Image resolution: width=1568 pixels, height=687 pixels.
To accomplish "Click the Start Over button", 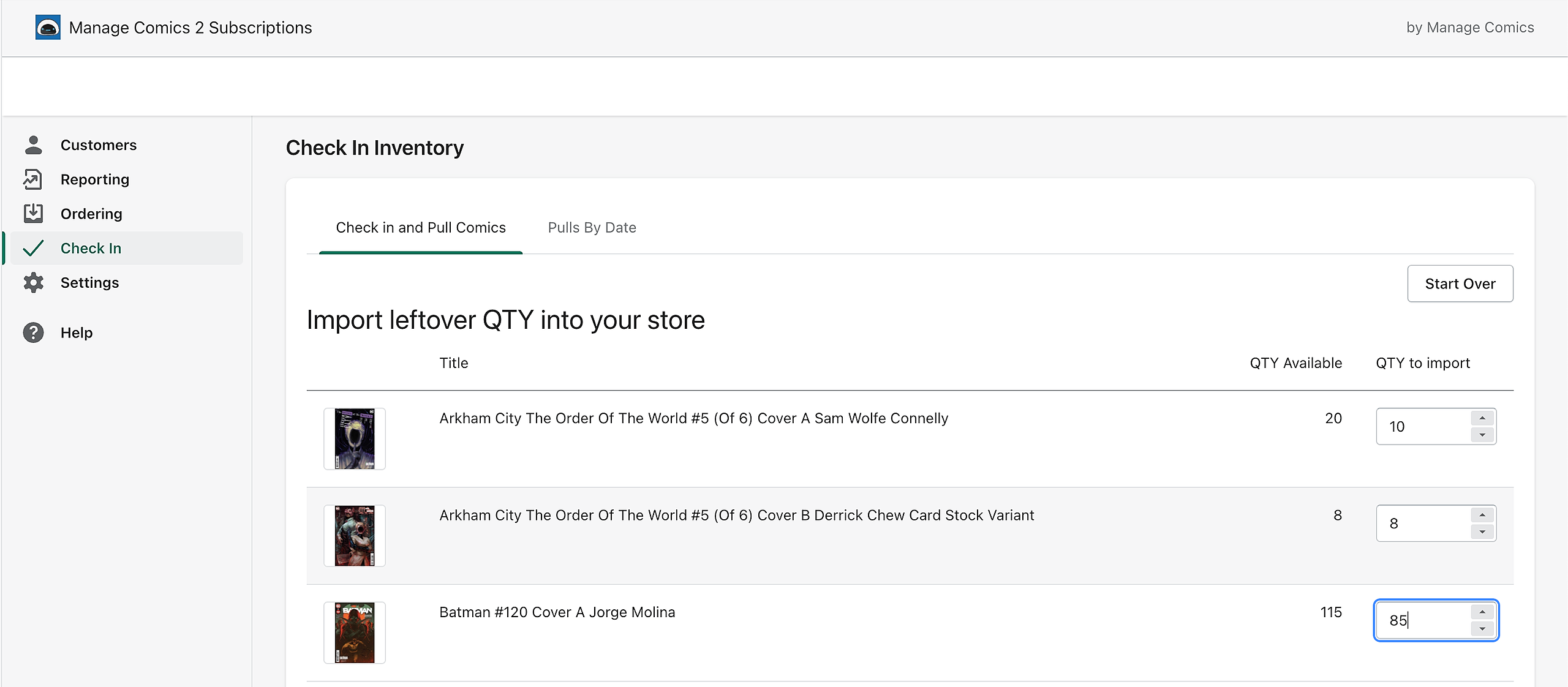I will (1460, 283).
